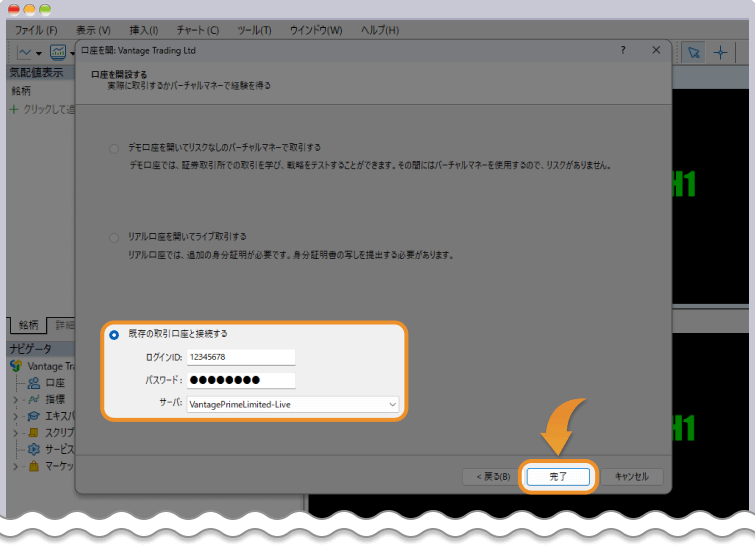Click the クリックして追加 add symbol row
This screenshot has width=755, height=548.
(42, 109)
